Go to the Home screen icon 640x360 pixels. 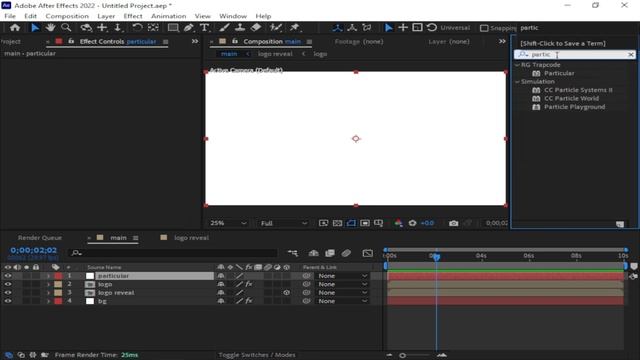pos(15,28)
